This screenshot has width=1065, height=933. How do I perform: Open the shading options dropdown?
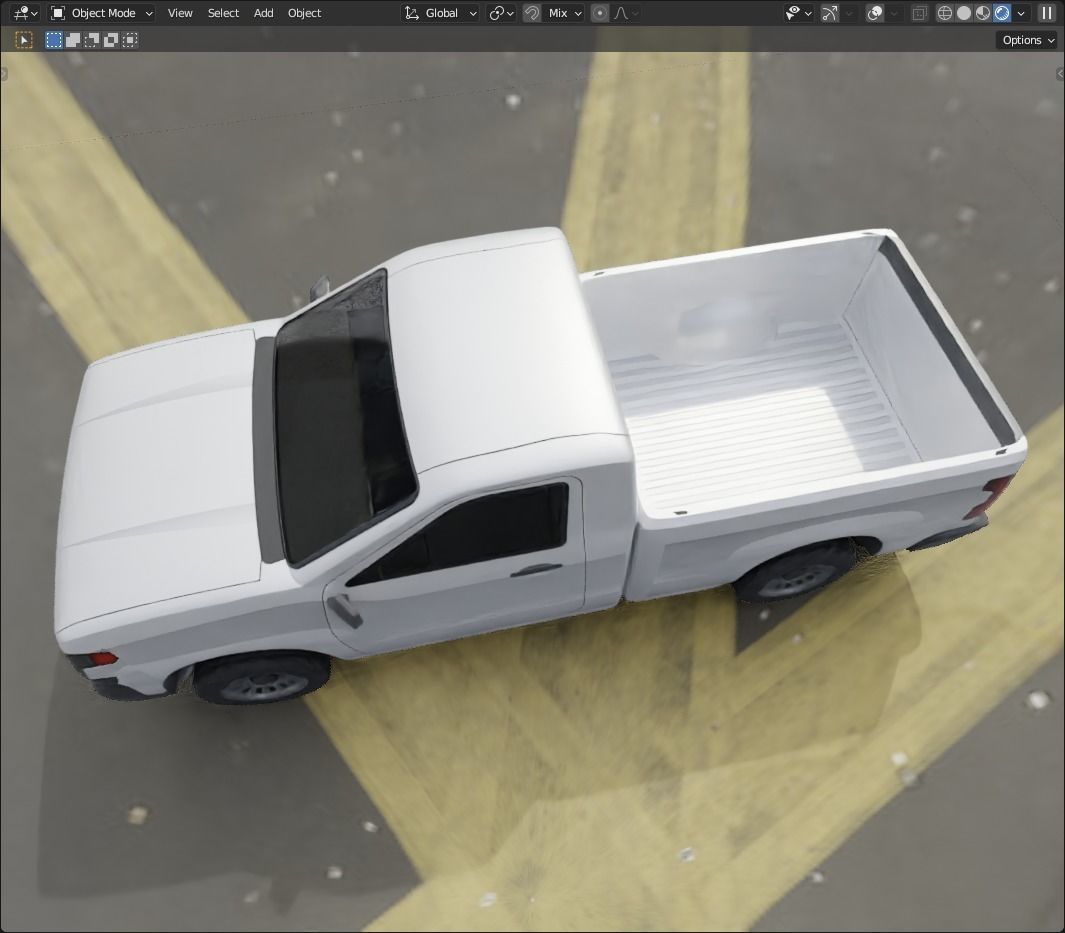coord(1020,13)
